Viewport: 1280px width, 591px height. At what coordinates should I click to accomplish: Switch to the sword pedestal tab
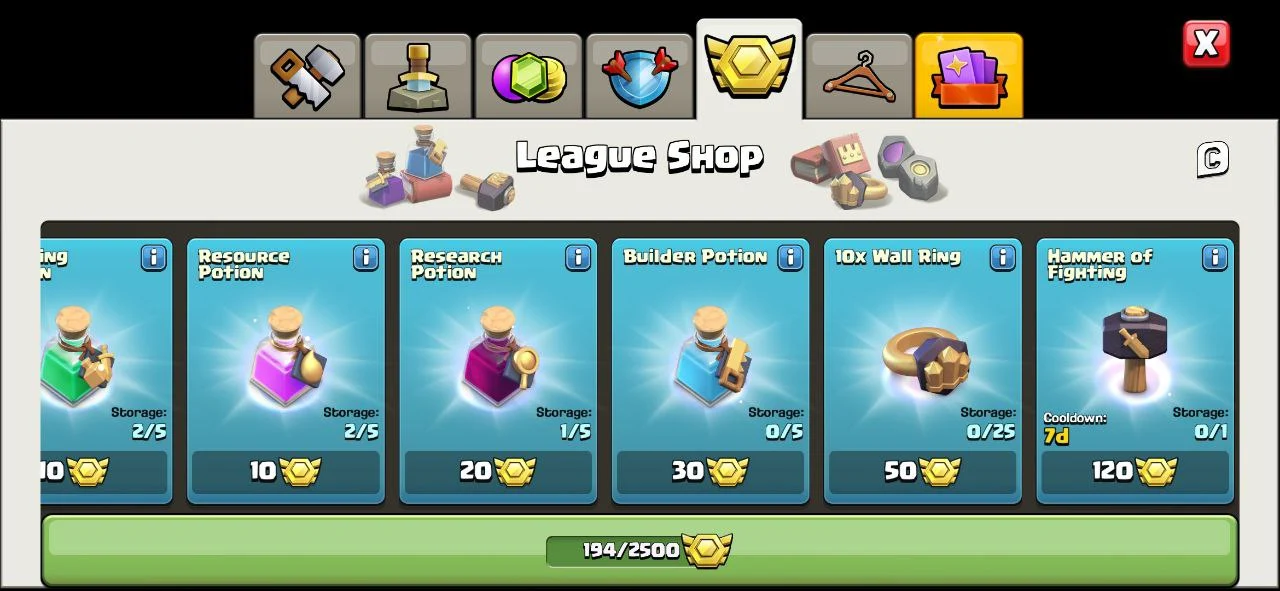[x=418, y=77]
